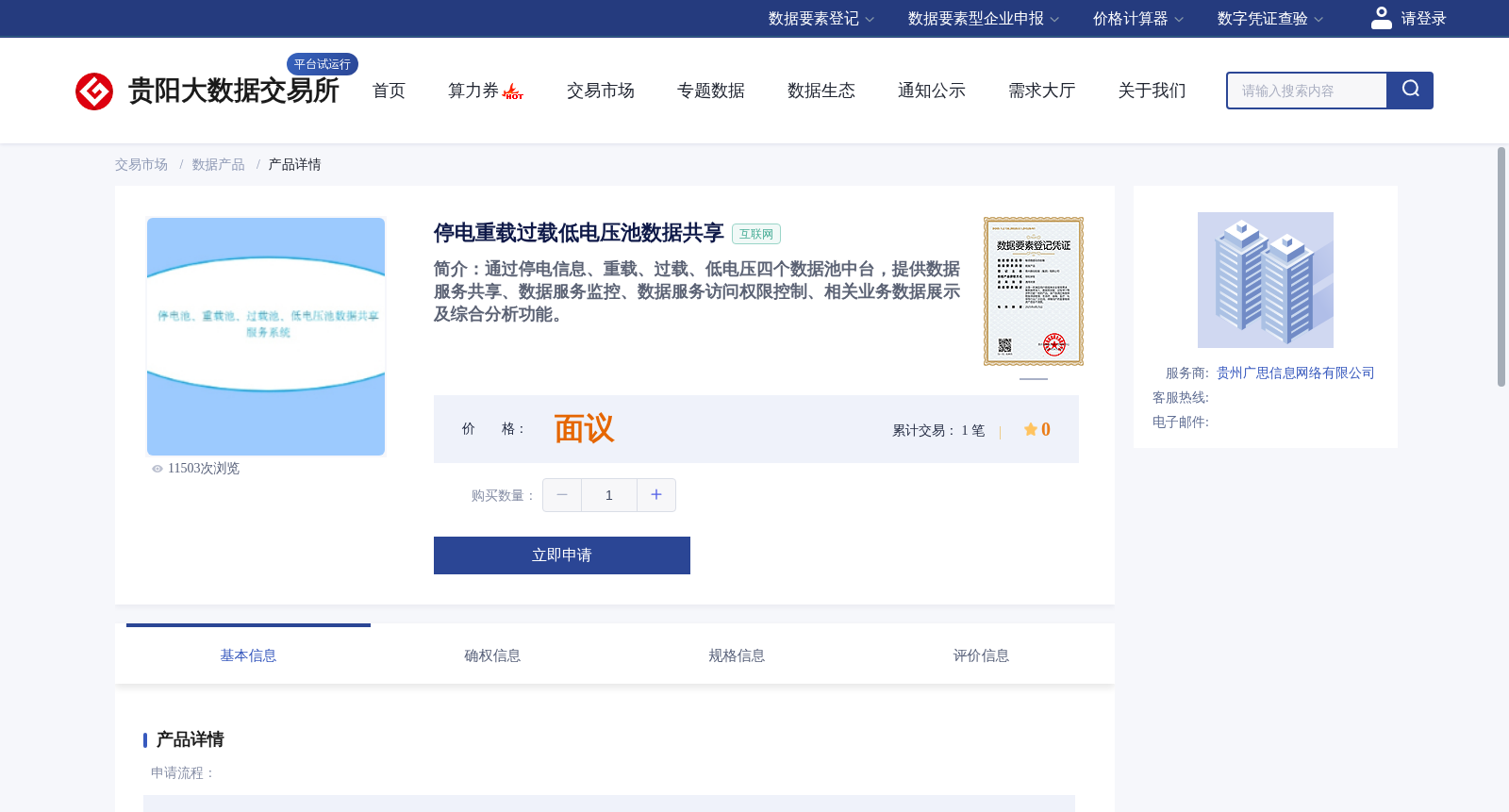Click the user avatar login icon
The height and width of the screenshot is (812, 1509).
(1382, 18)
